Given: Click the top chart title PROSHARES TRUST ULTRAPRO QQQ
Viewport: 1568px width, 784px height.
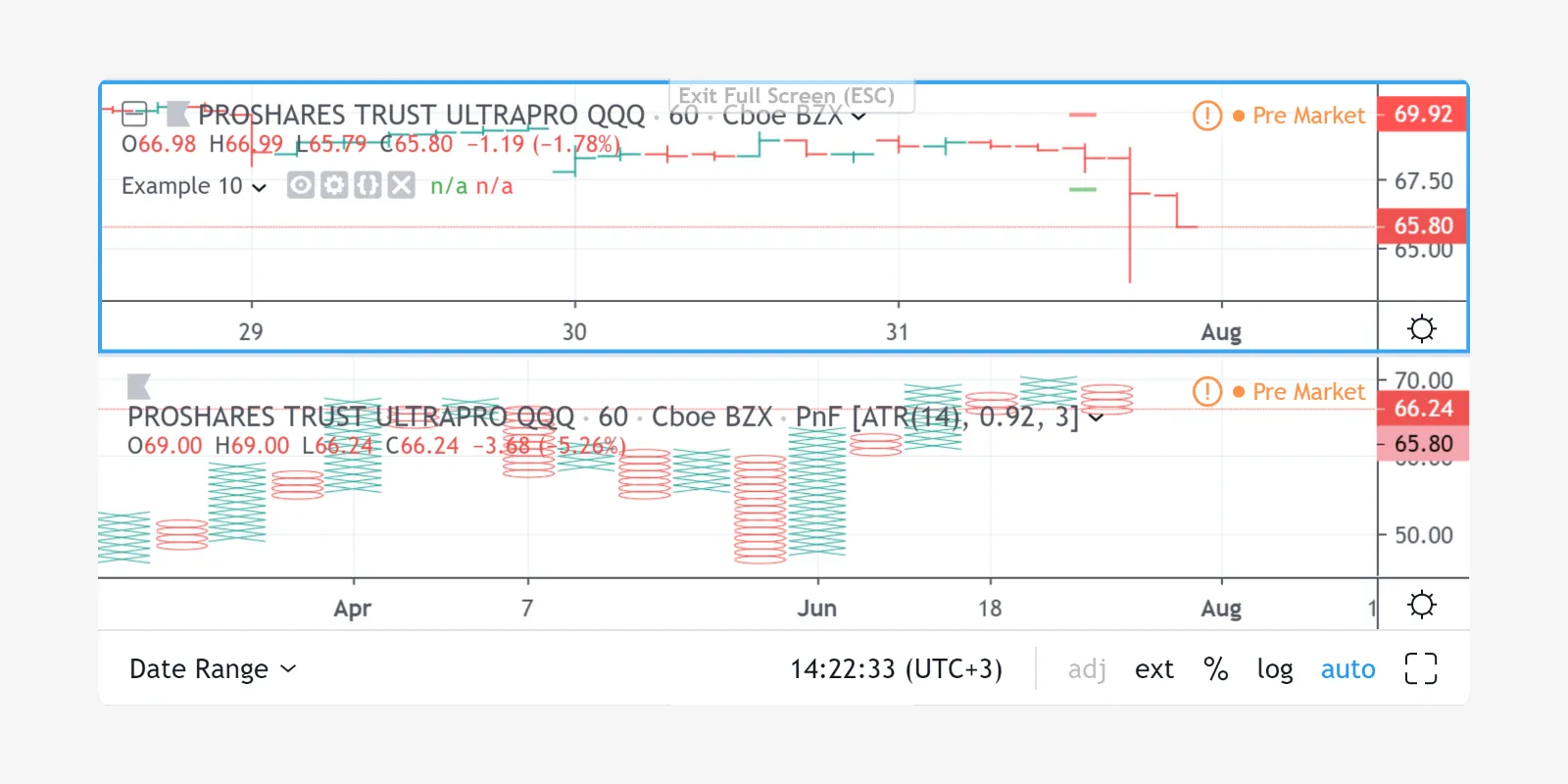Looking at the screenshot, I should [x=421, y=116].
